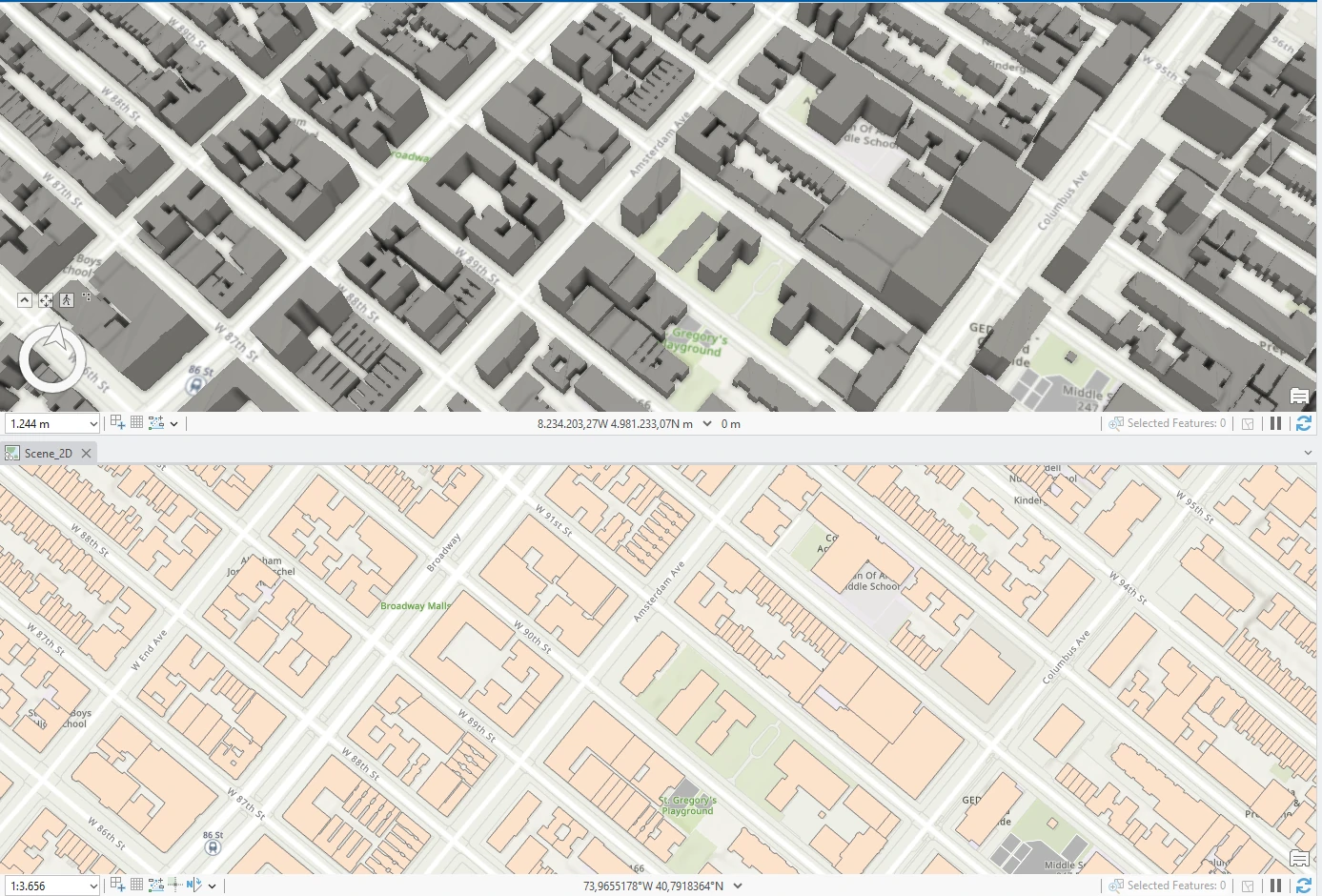Open the selection chip icon in the 3D scene
This screenshot has height=896, width=1322.
(x=1248, y=423)
